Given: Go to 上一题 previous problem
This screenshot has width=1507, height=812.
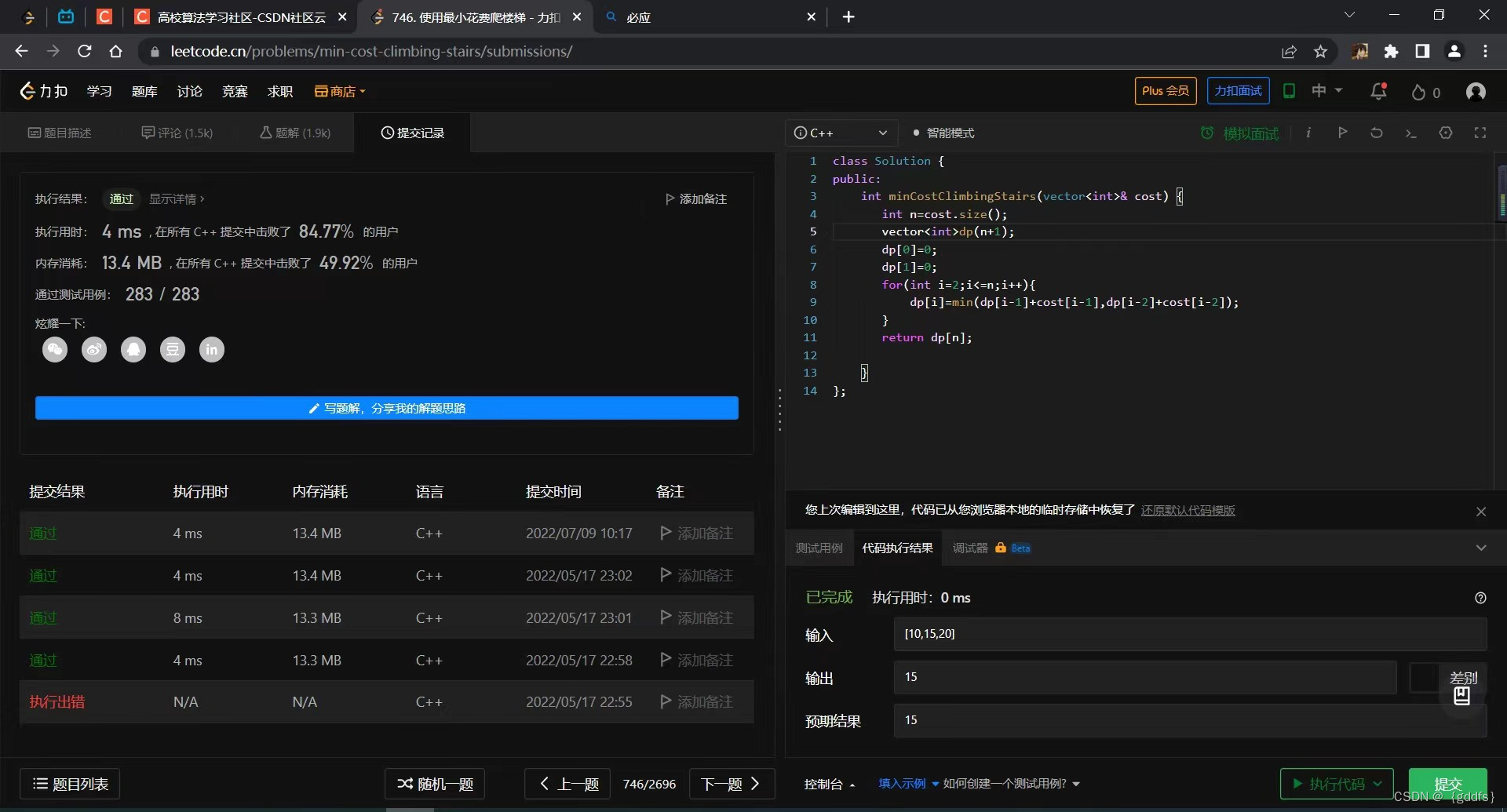Looking at the screenshot, I should [x=569, y=784].
